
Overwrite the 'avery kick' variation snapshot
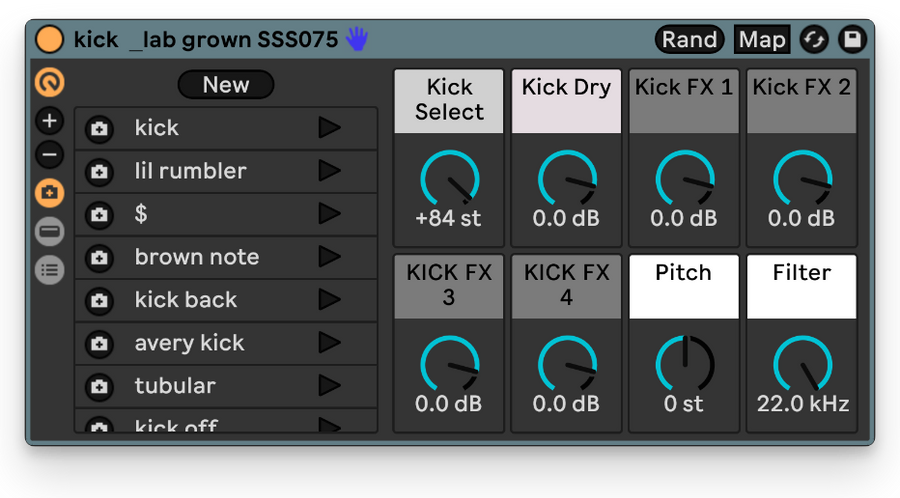coord(99,344)
